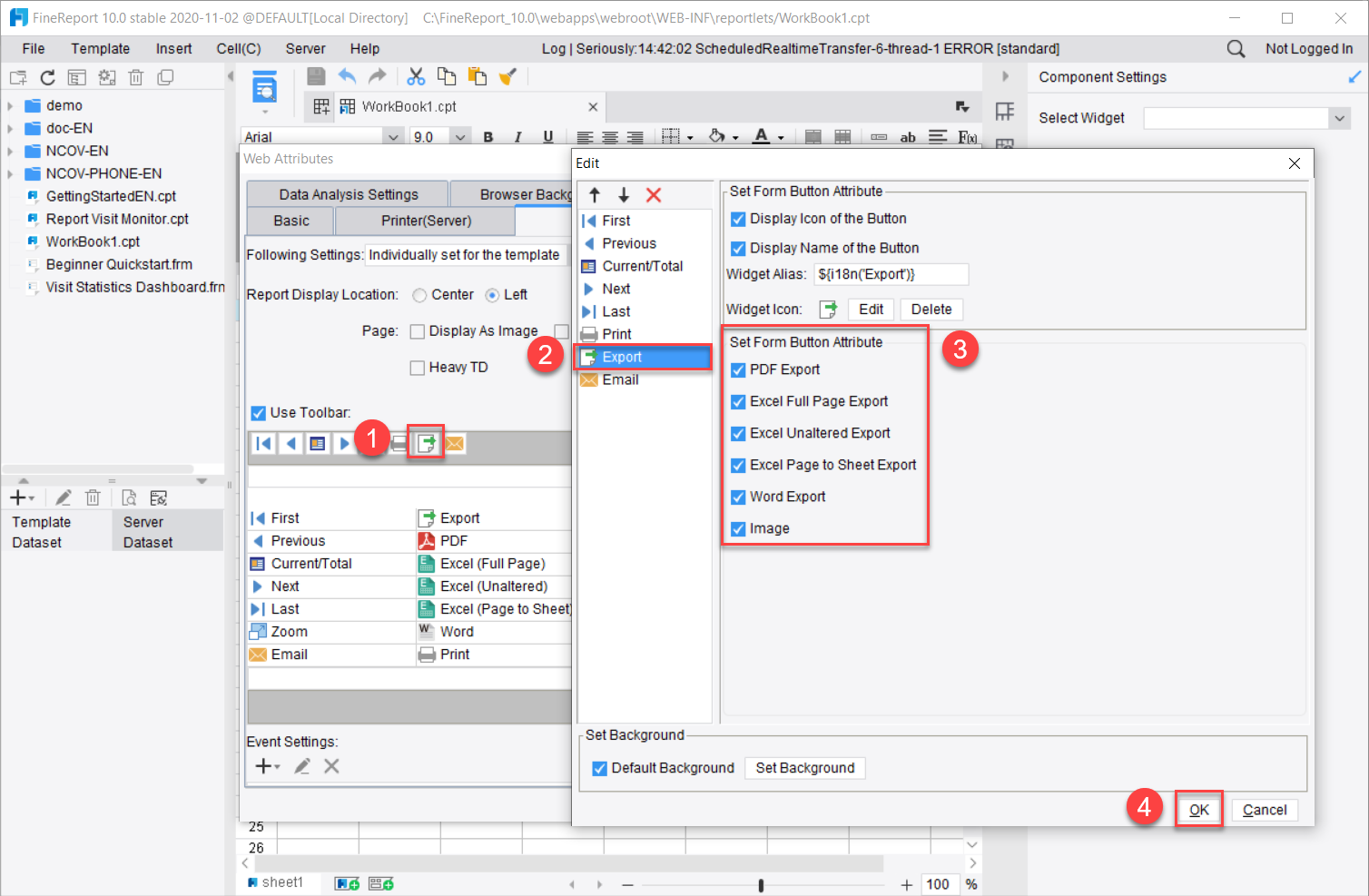Click the Refresh icon in file panel
1369x896 pixels.
pyautogui.click(x=47, y=78)
